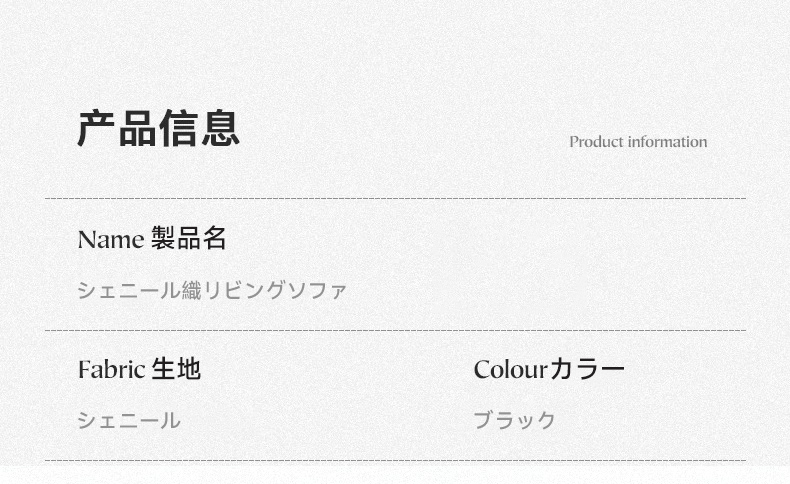Click the 製品名 Japanese characters
Viewport: 790px width, 484px height.
tap(189, 238)
